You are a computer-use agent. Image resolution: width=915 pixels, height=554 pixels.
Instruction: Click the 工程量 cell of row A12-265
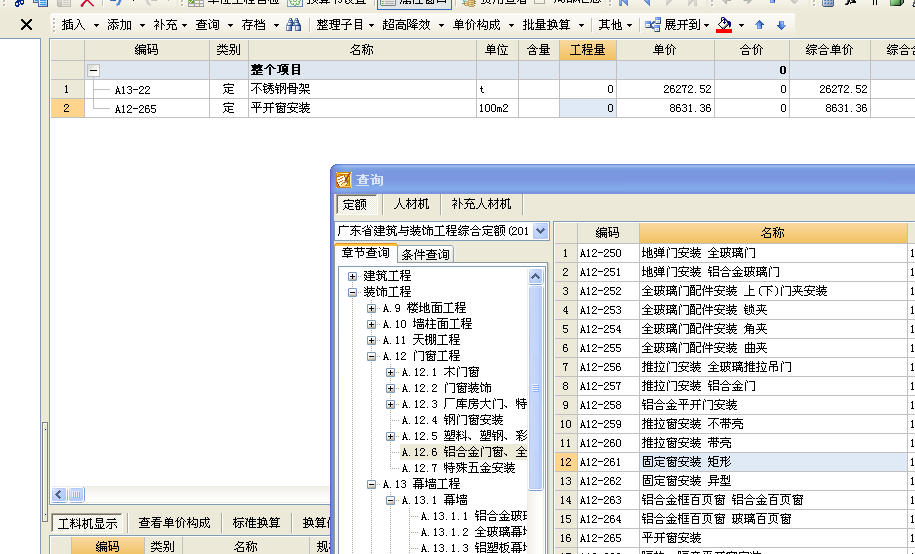(588, 108)
